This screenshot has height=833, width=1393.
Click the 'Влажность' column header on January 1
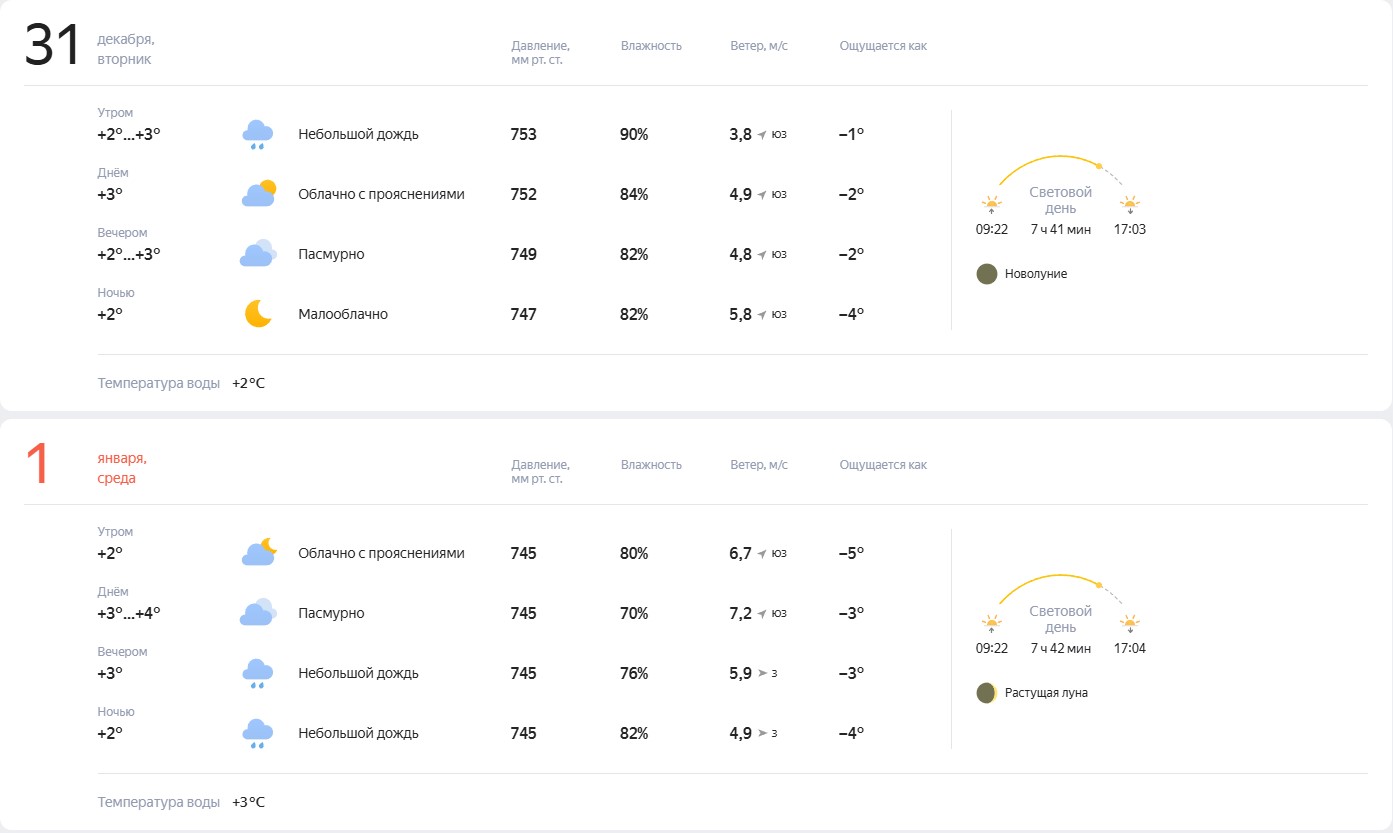click(x=651, y=465)
